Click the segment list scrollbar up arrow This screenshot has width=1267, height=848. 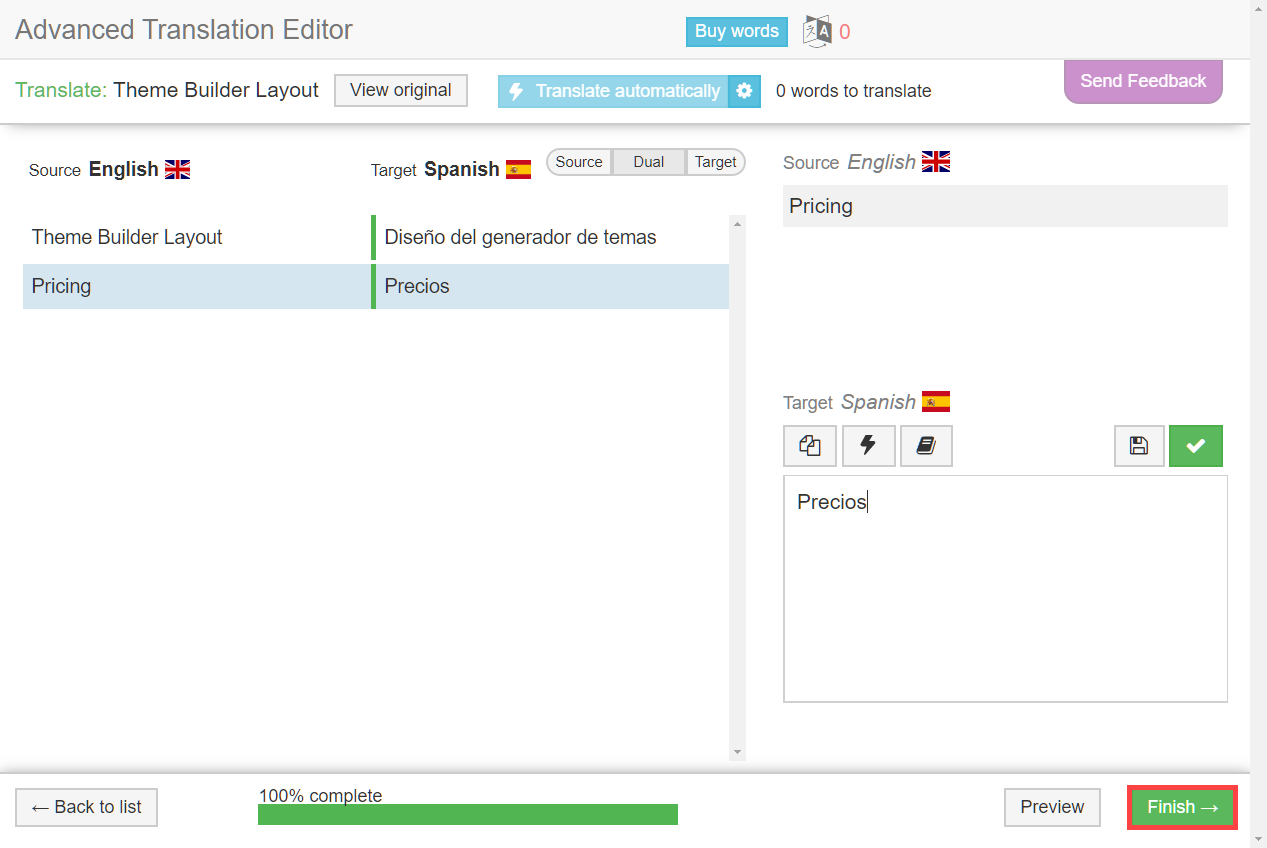click(x=738, y=223)
